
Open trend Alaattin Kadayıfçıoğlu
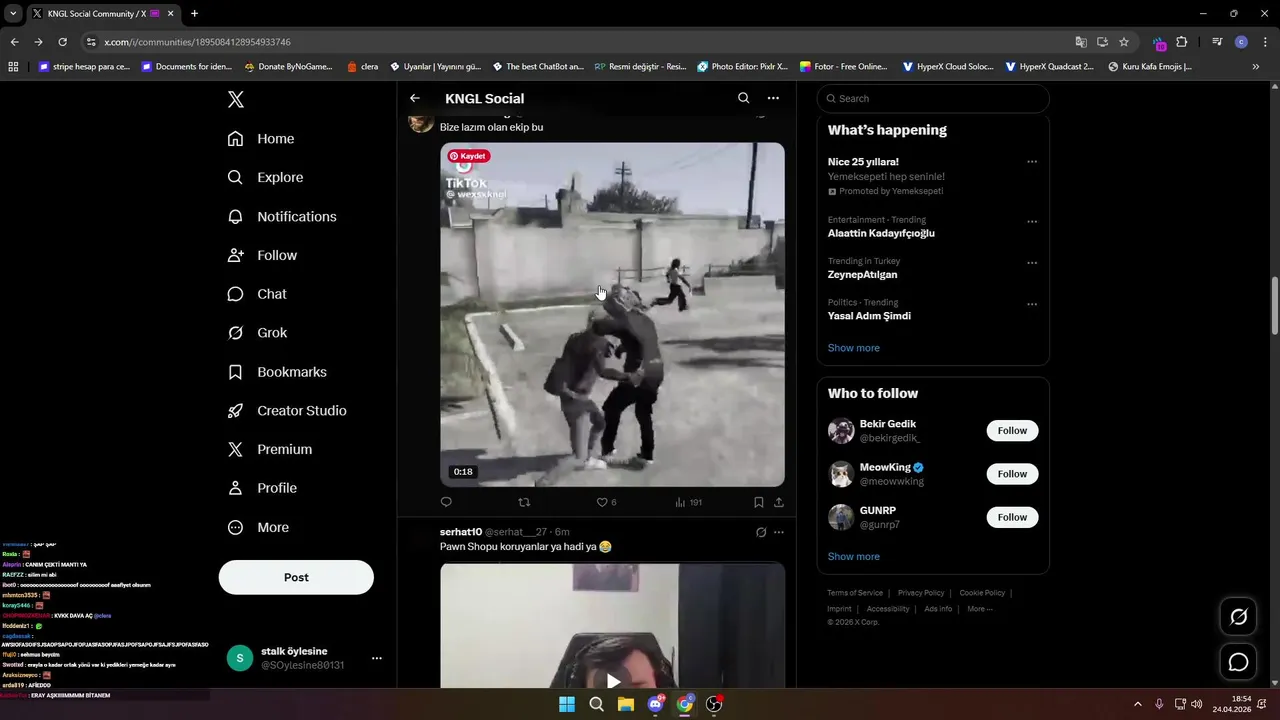pos(881,233)
